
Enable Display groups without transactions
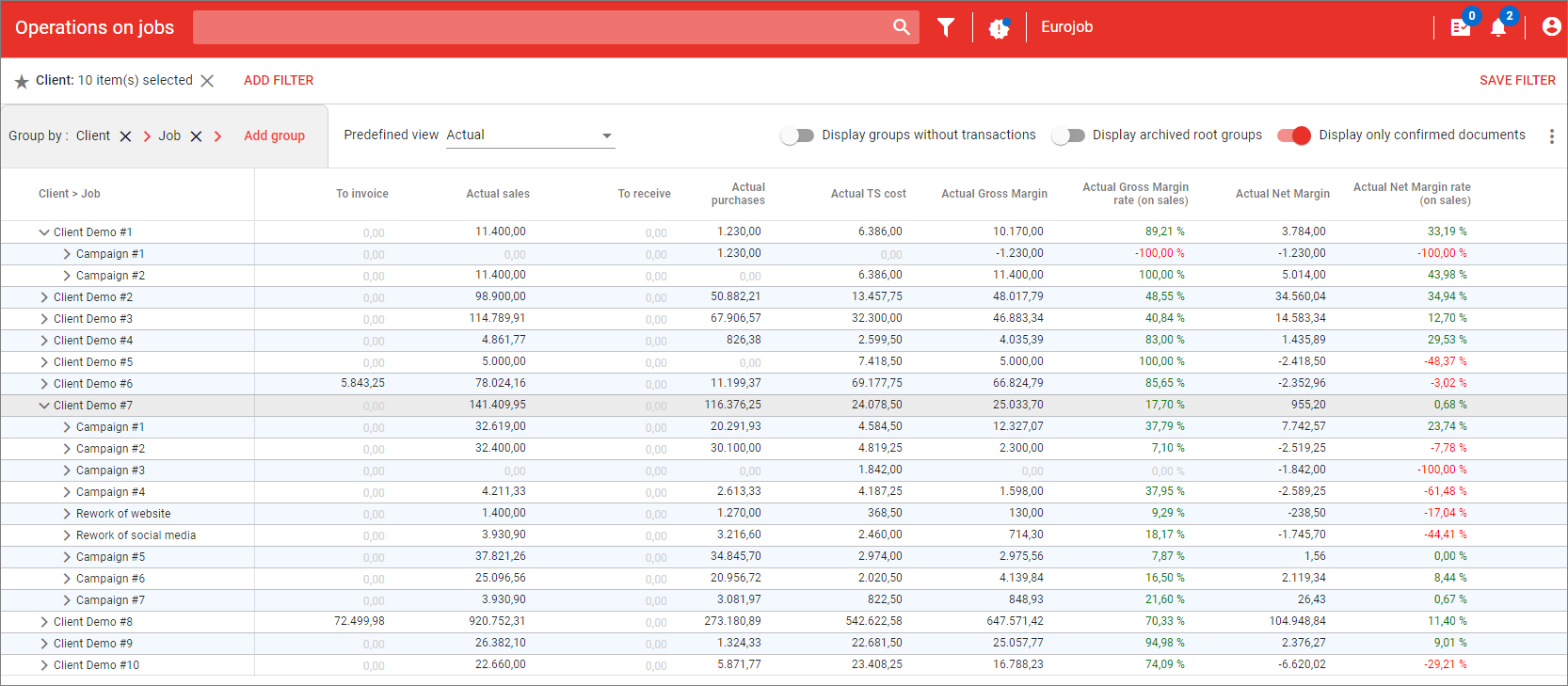(797, 136)
